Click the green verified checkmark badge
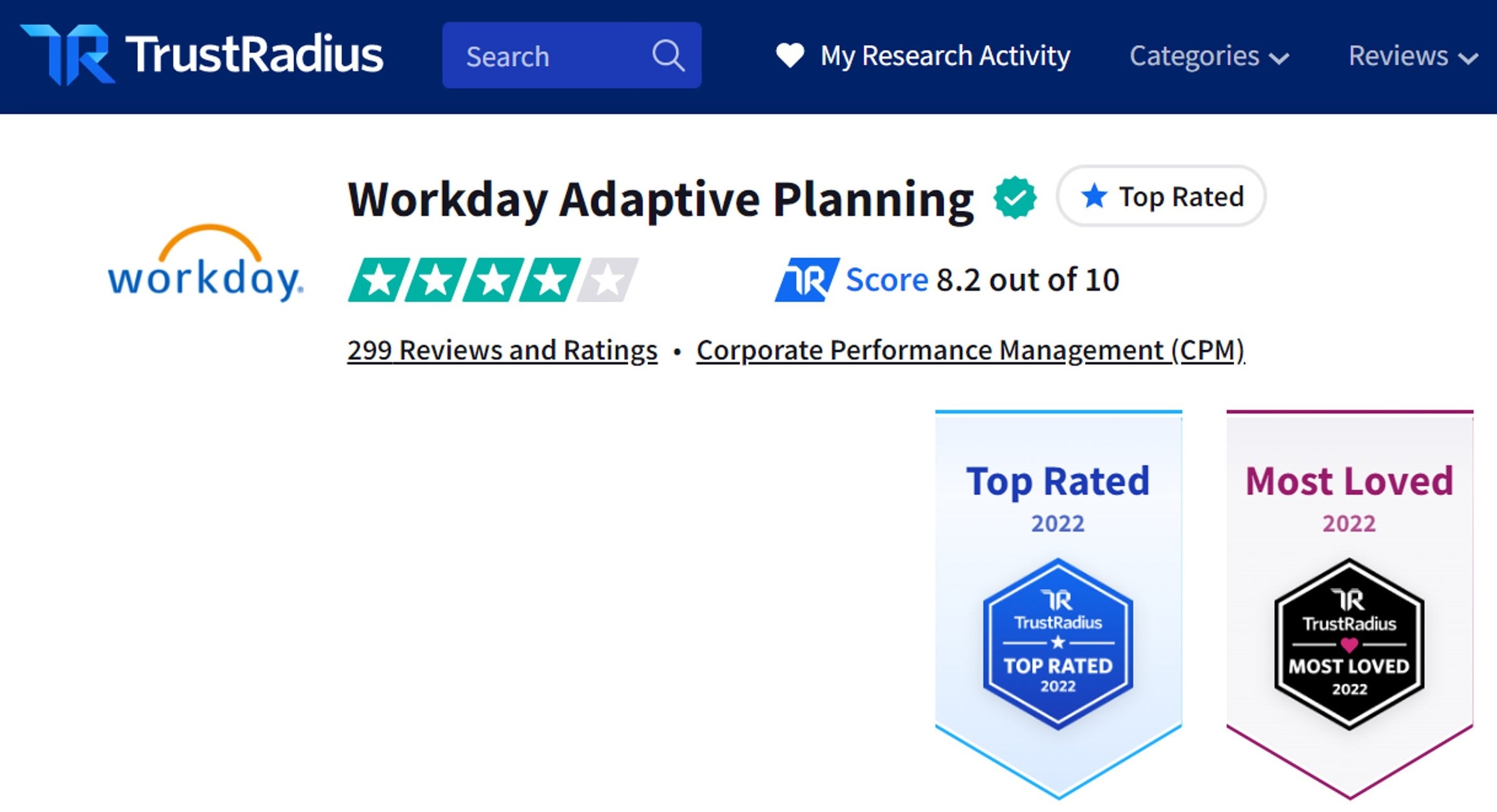This screenshot has width=1497, height=812. tap(1015, 198)
